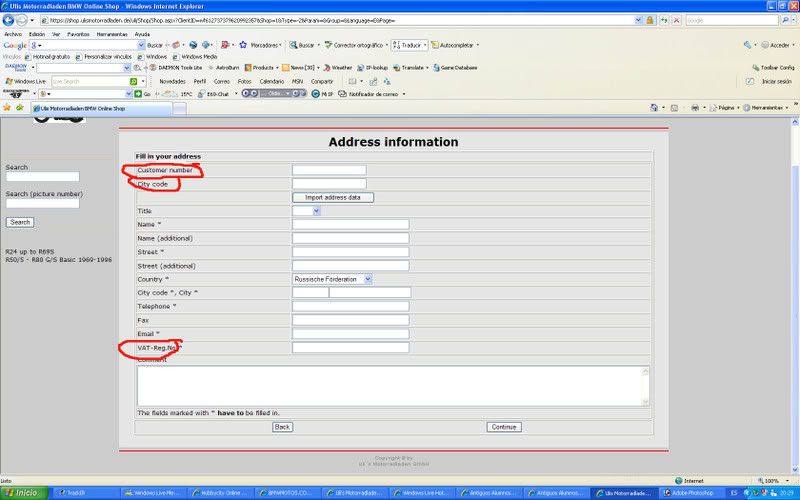This screenshot has width=800, height=500.
Task: Open the Página dropdown menu
Action: 724,108
